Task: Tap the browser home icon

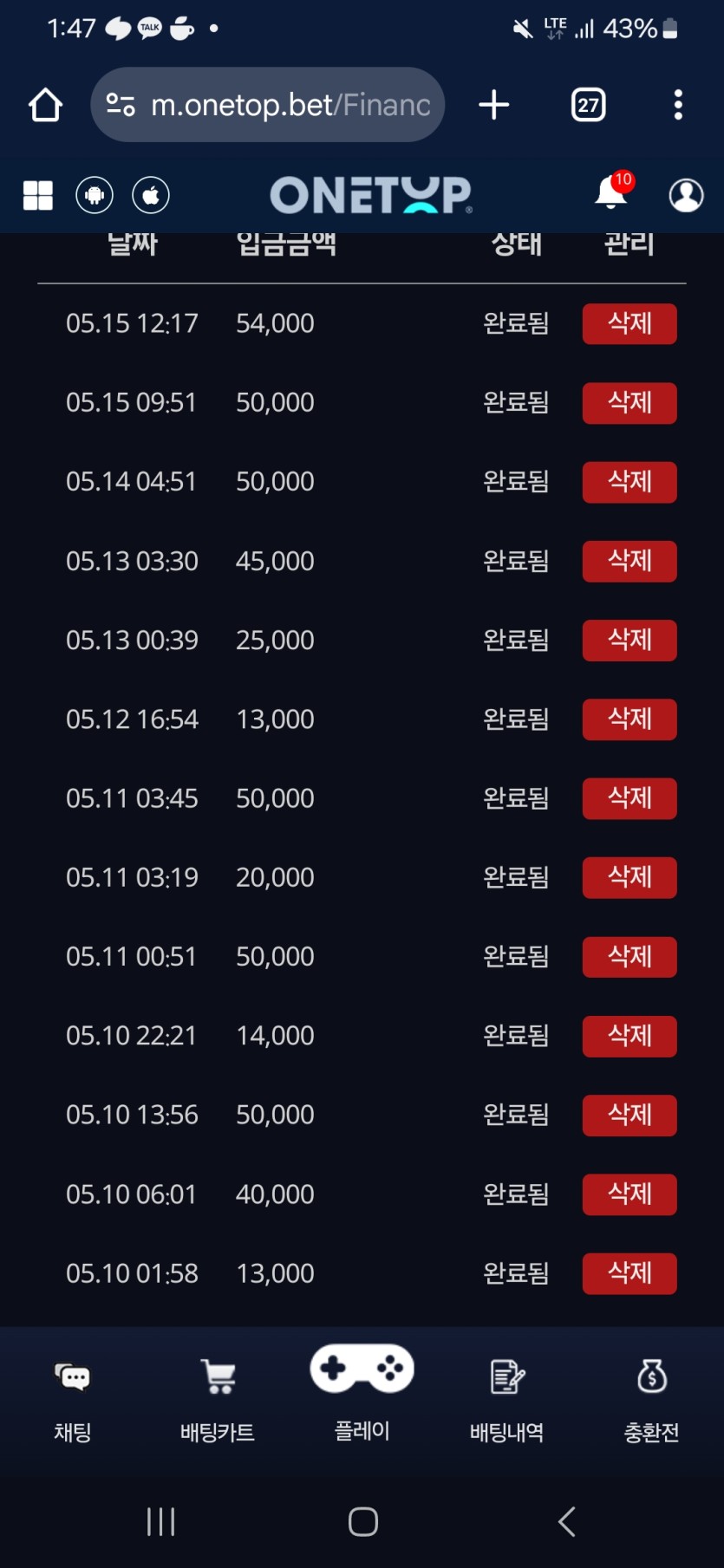Action: tap(45, 106)
